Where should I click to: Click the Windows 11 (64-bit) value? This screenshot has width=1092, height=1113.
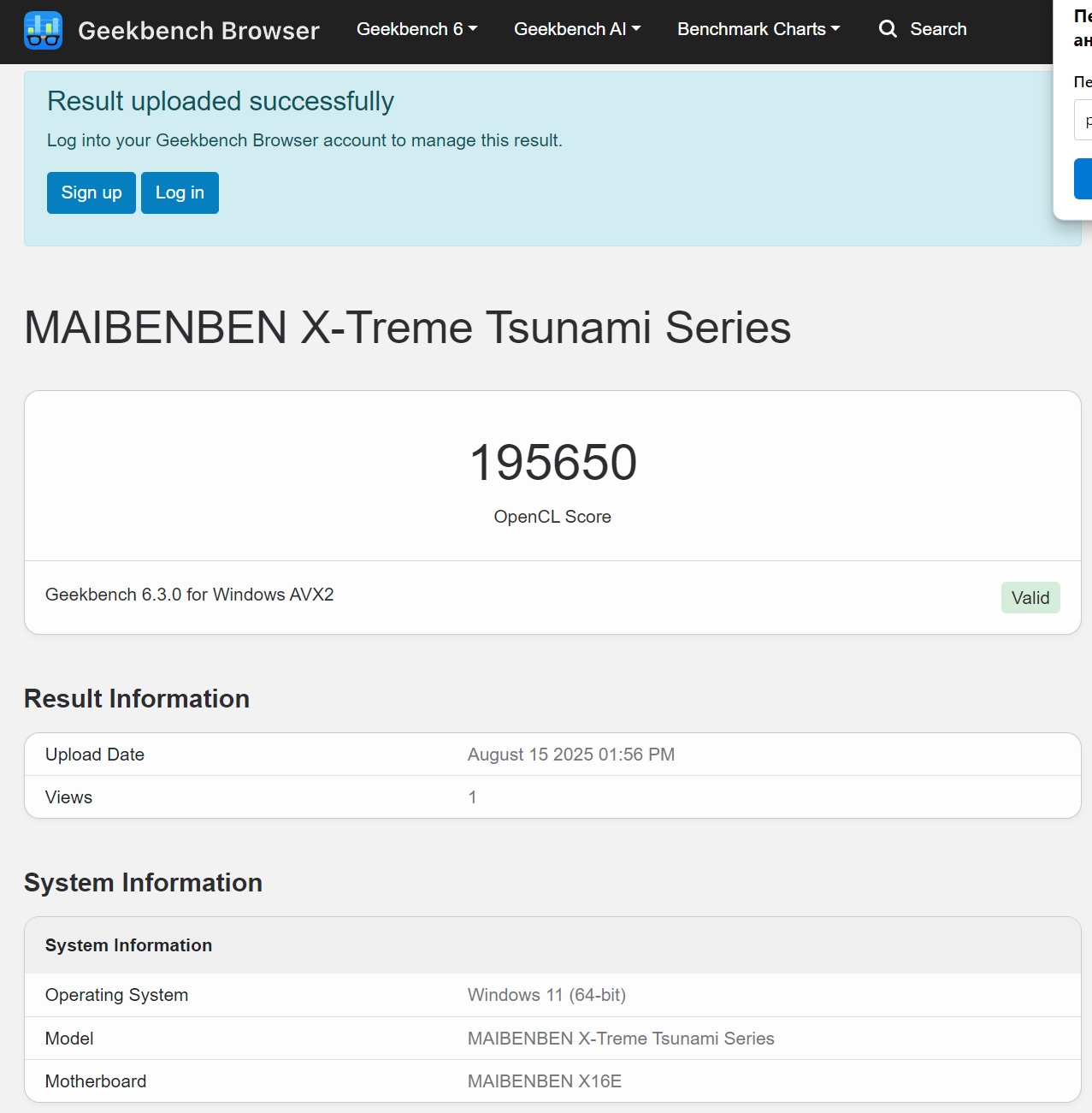pyautogui.click(x=547, y=995)
